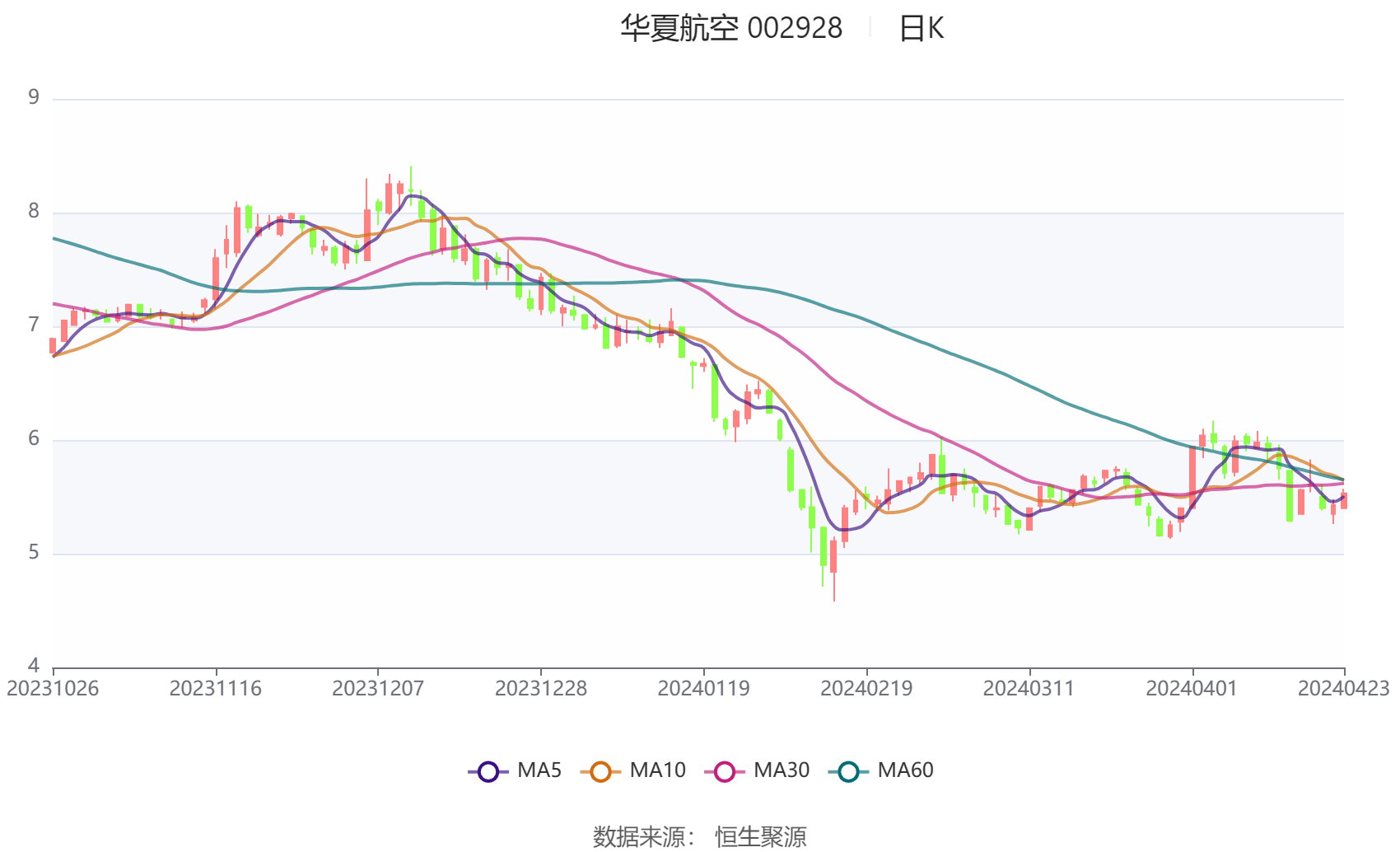Click the y-axis price label 4

tap(34, 665)
